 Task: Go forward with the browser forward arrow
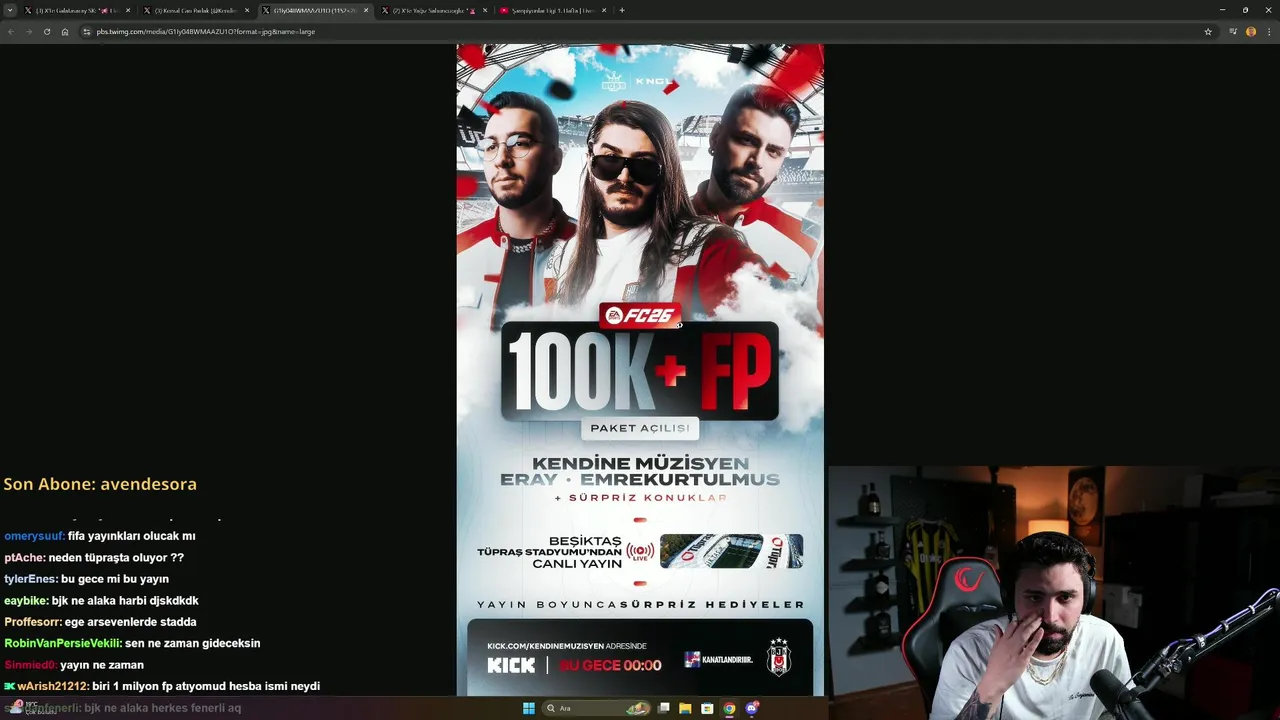pyautogui.click(x=29, y=32)
